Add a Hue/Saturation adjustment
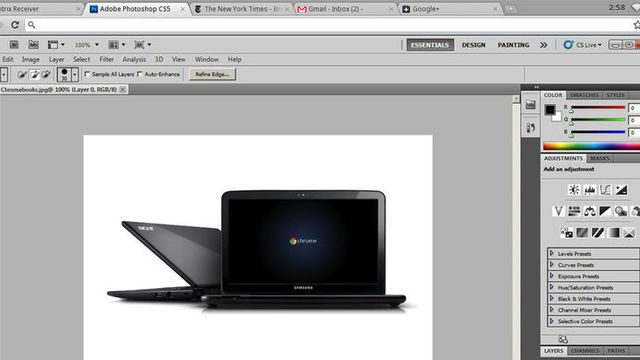640x360 pixels. pyautogui.click(x=574, y=211)
